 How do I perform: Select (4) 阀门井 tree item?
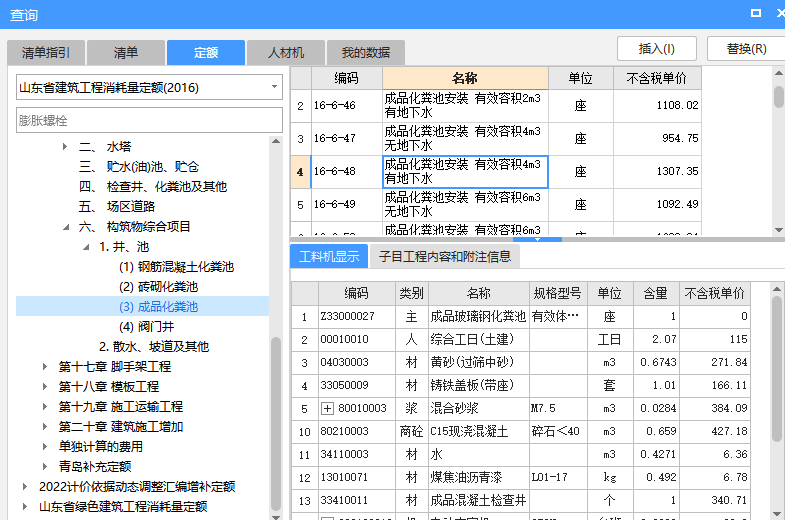click(x=146, y=327)
